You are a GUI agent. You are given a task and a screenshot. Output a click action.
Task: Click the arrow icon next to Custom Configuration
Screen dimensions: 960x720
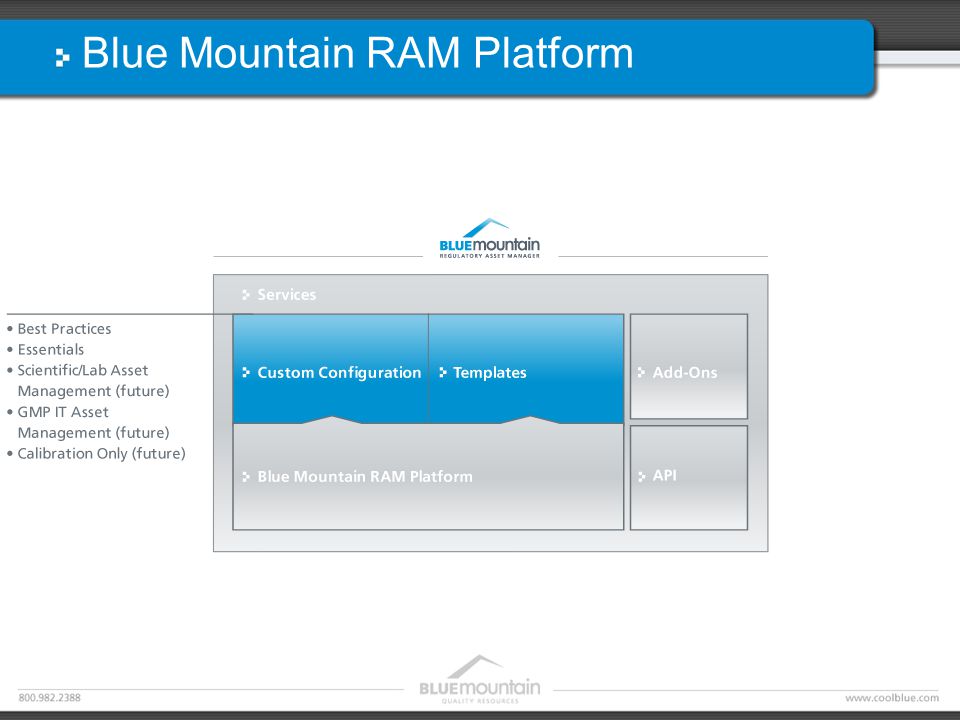(246, 372)
